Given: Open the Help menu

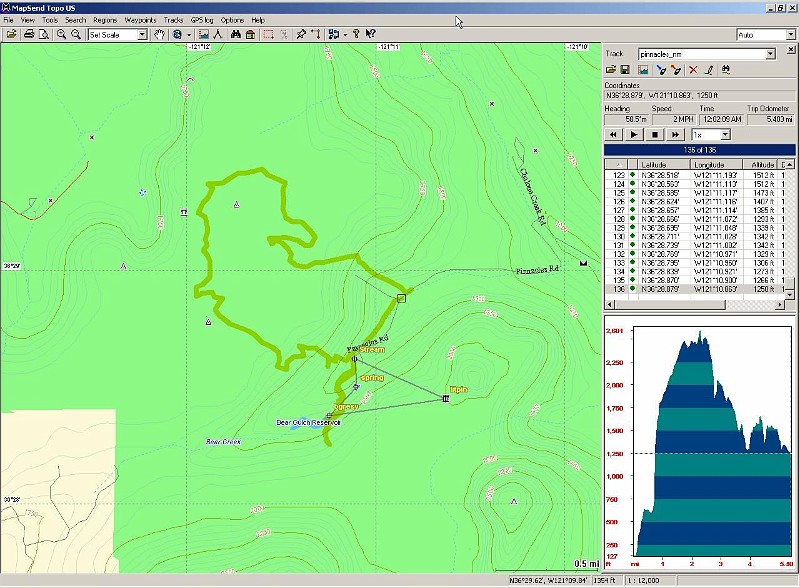Looking at the screenshot, I should click(x=258, y=20).
